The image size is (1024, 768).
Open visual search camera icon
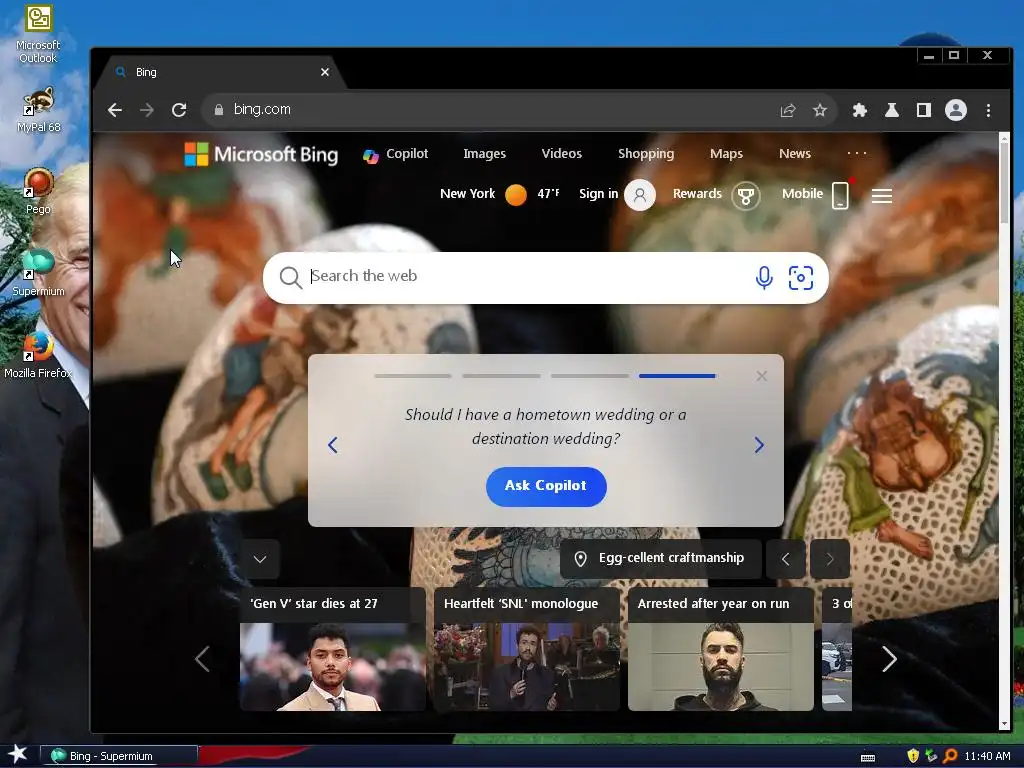tap(801, 278)
